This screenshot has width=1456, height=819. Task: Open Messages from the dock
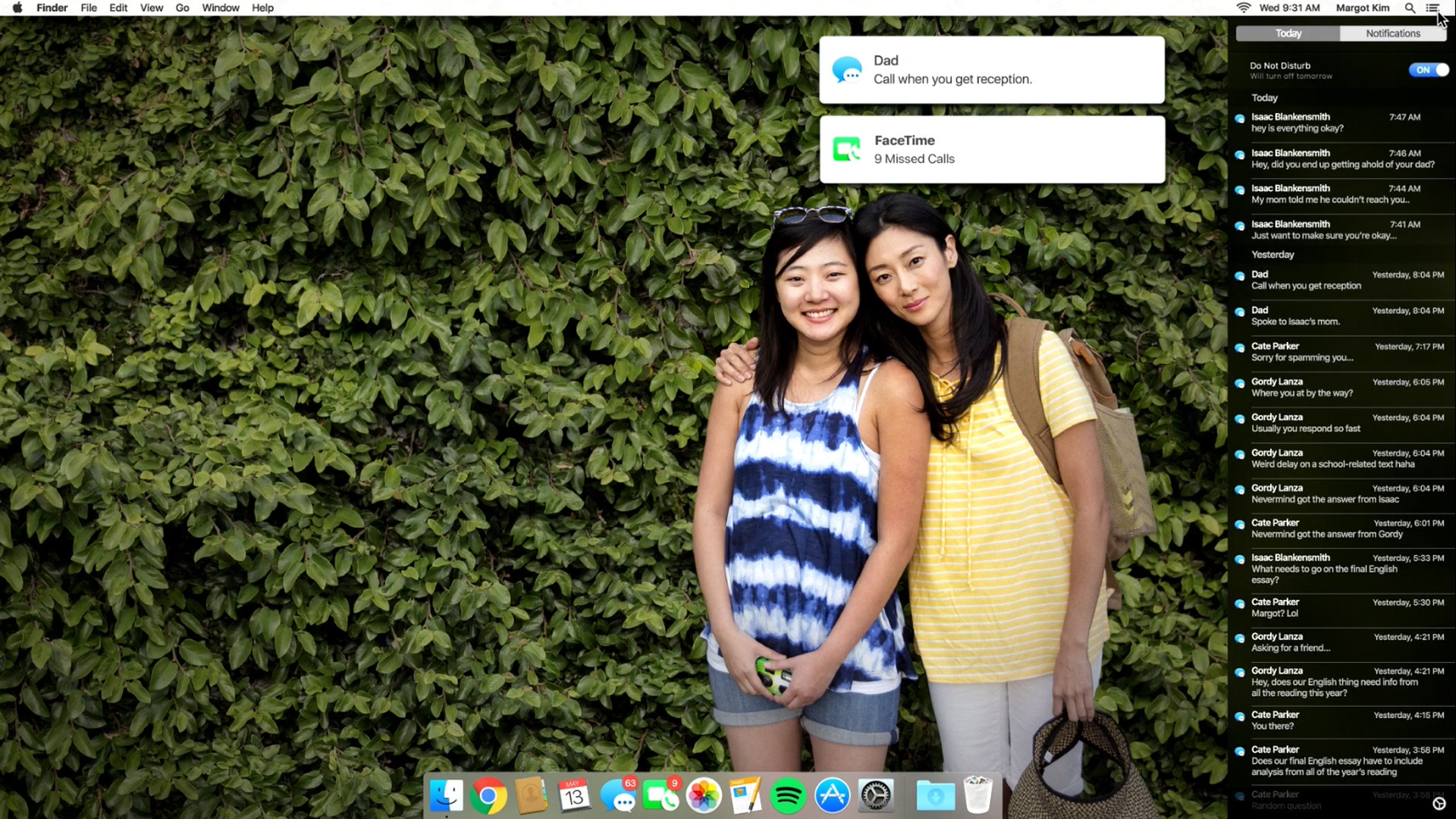[x=618, y=796]
